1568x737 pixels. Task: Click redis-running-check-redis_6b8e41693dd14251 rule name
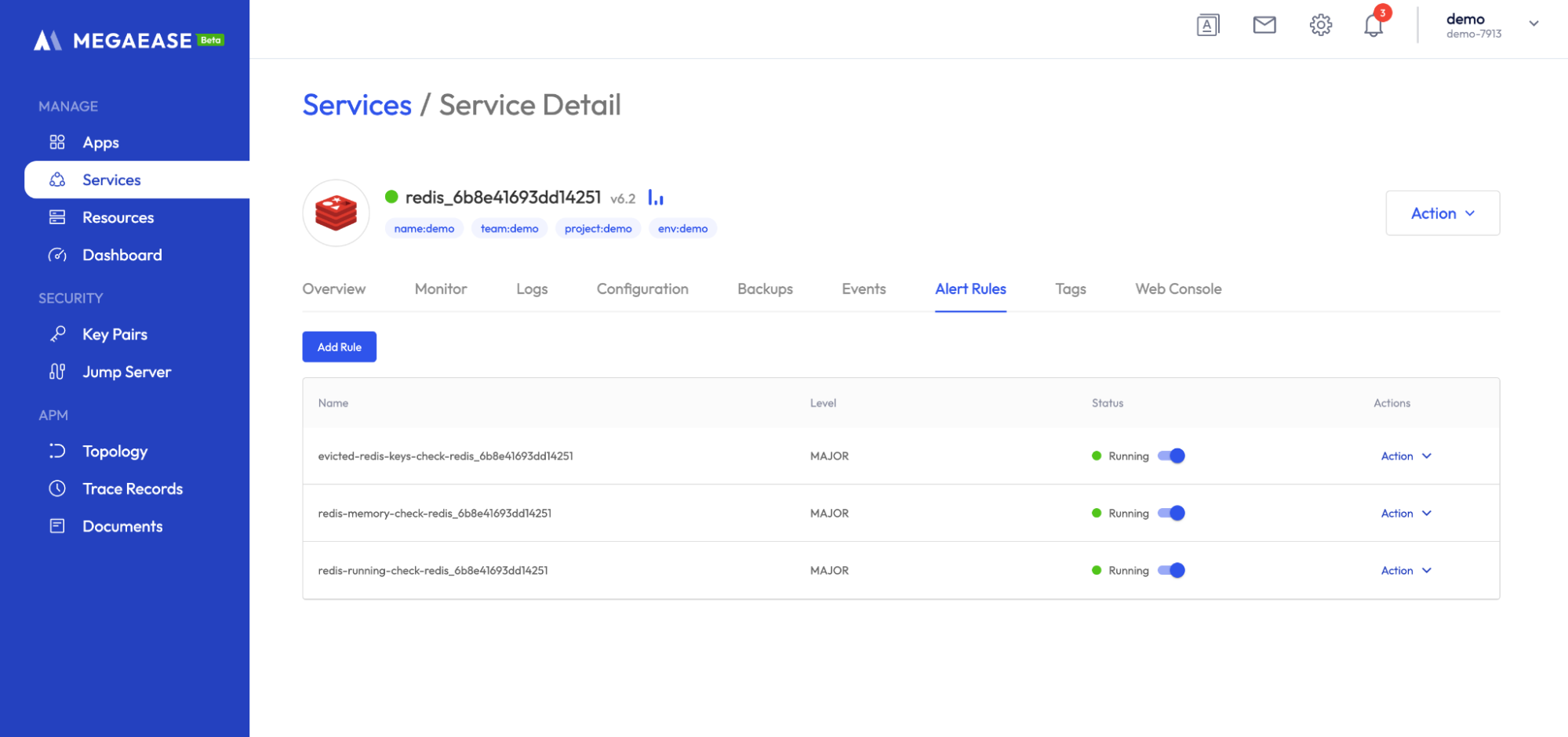tap(433, 570)
